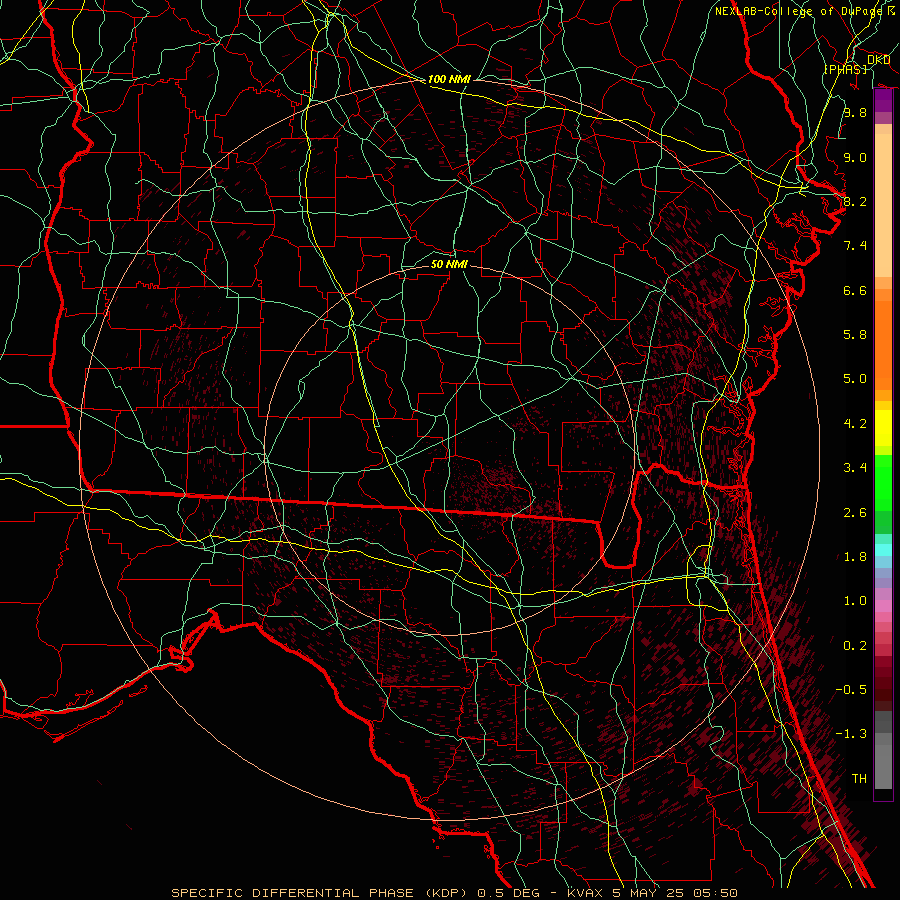Click the '100 NMI' range ring label
This screenshot has width=900, height=900.
point(449,79)
